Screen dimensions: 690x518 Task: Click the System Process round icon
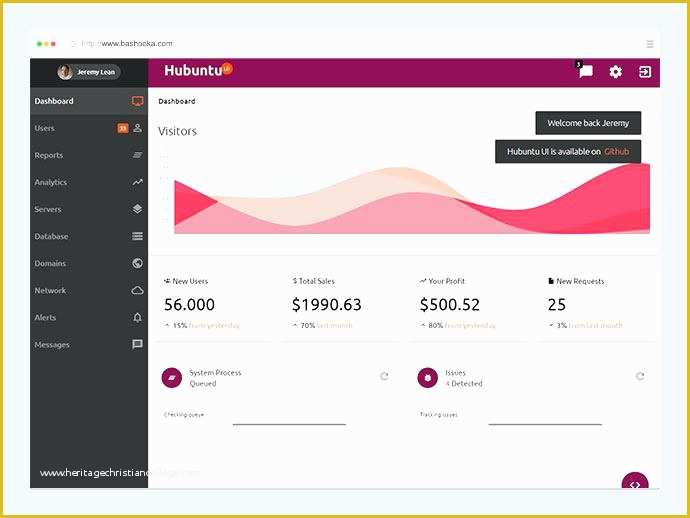pos(172,378)
